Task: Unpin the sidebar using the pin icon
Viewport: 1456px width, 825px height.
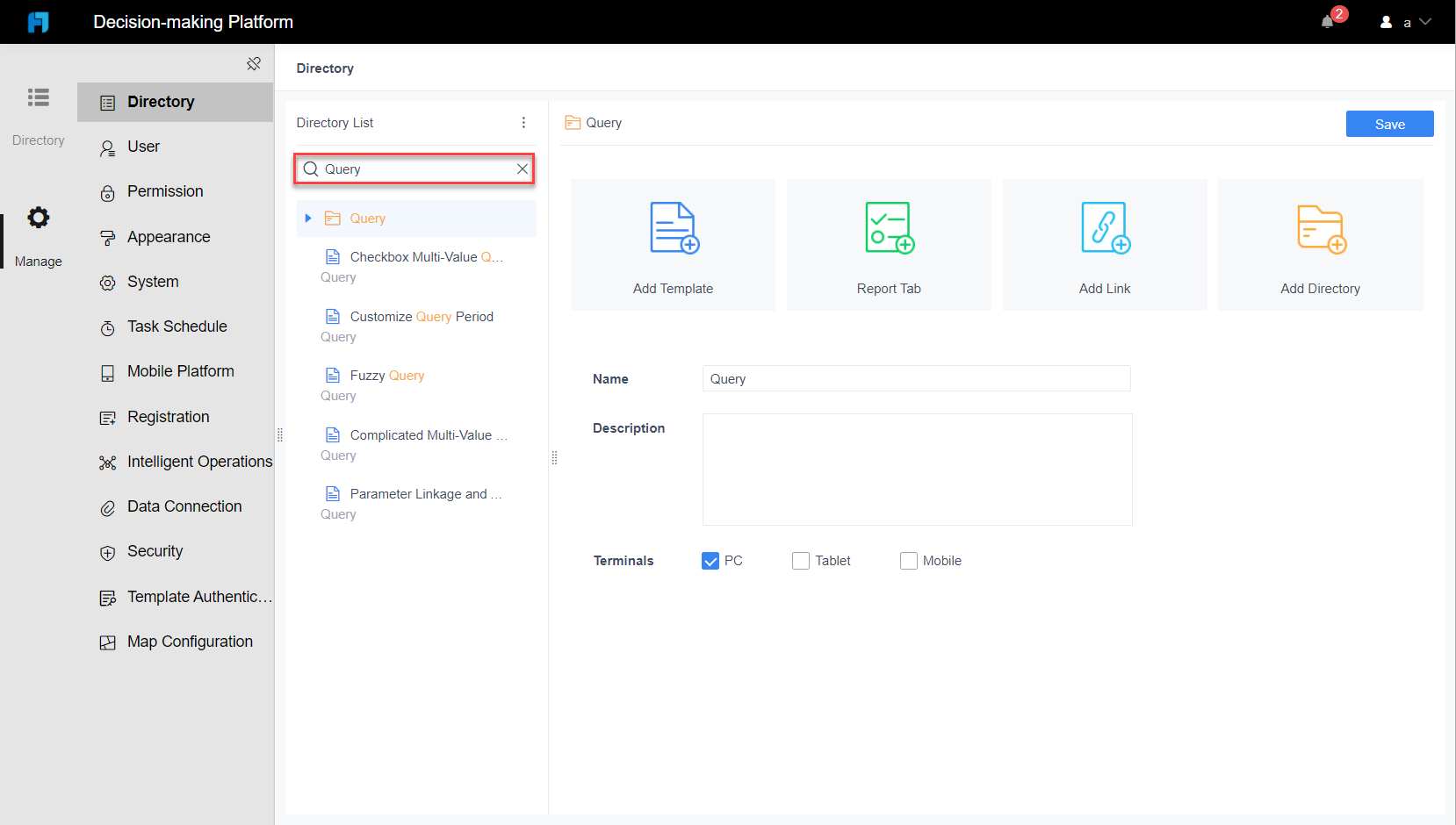Action: coord(254,63)
